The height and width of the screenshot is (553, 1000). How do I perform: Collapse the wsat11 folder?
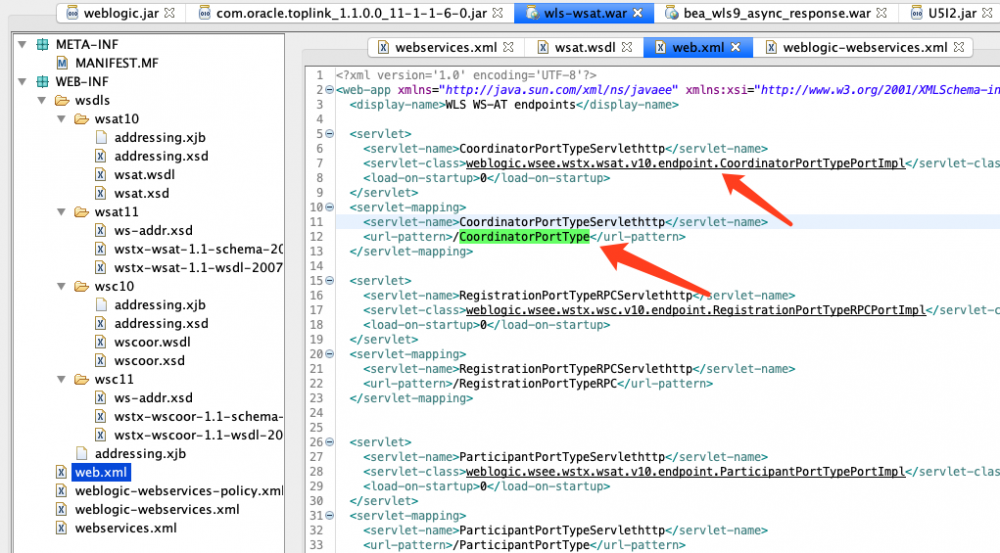pos(61,212)
